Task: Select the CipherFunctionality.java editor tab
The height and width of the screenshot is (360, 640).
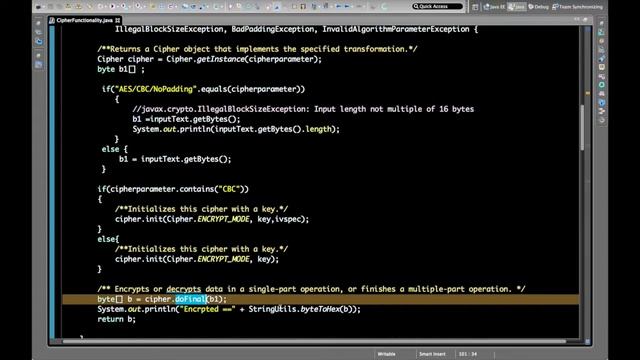Action: click(84, 20)
